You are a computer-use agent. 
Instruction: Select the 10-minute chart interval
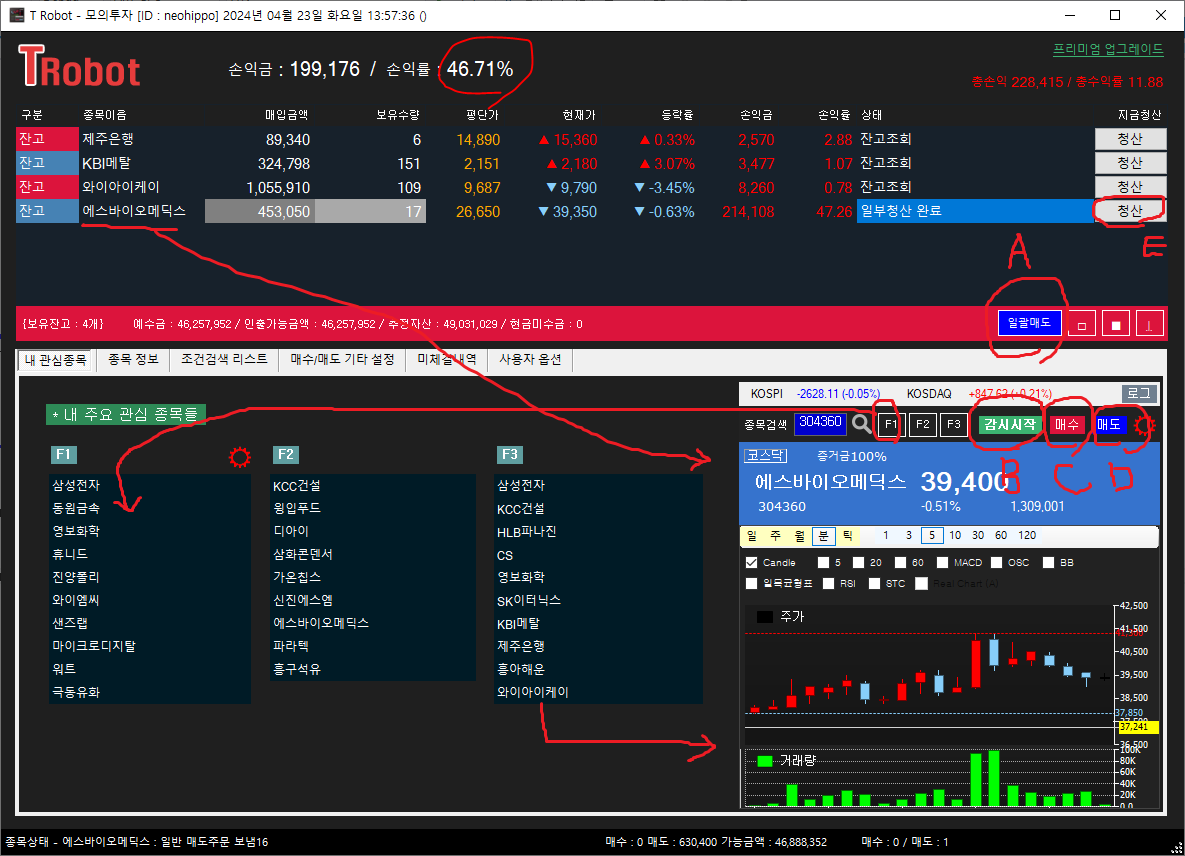pyautogui.click(x=955, y=536)
